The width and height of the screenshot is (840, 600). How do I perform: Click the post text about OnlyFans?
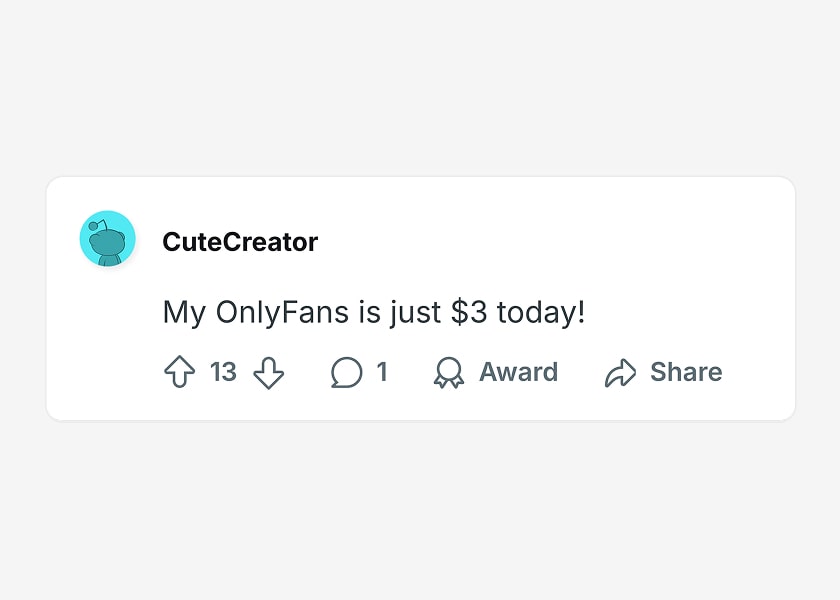(x=373, y=313)
